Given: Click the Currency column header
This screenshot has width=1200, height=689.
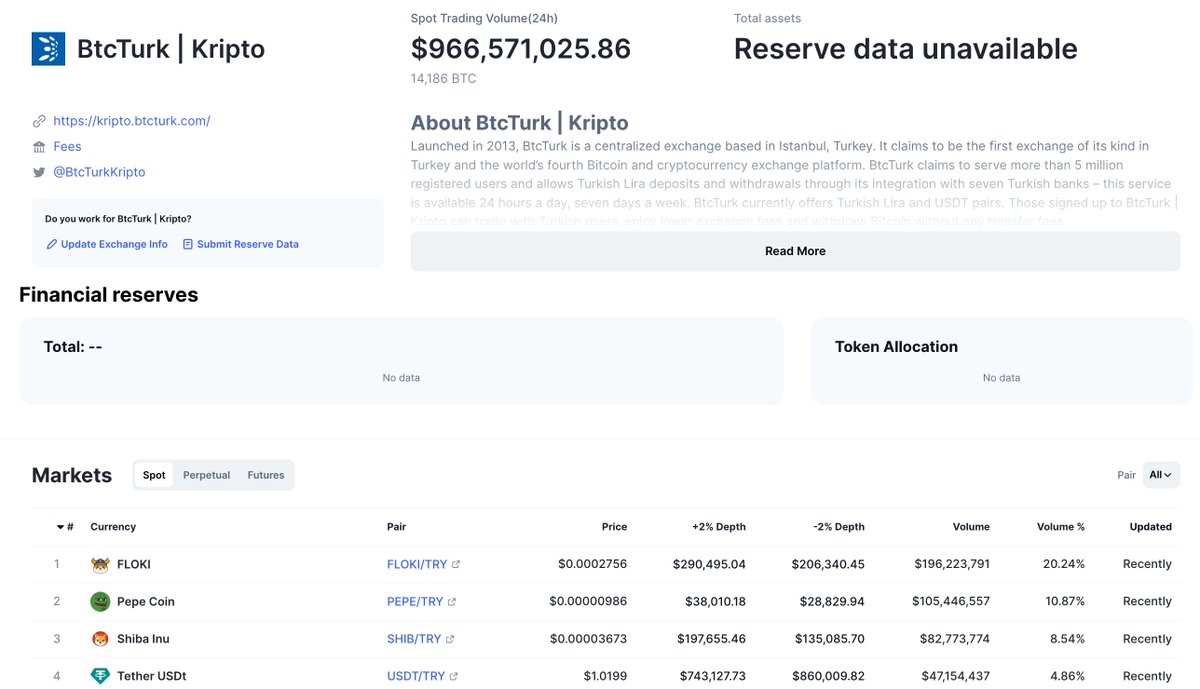Looking at the screenshot, I should (x=113, y=527).
